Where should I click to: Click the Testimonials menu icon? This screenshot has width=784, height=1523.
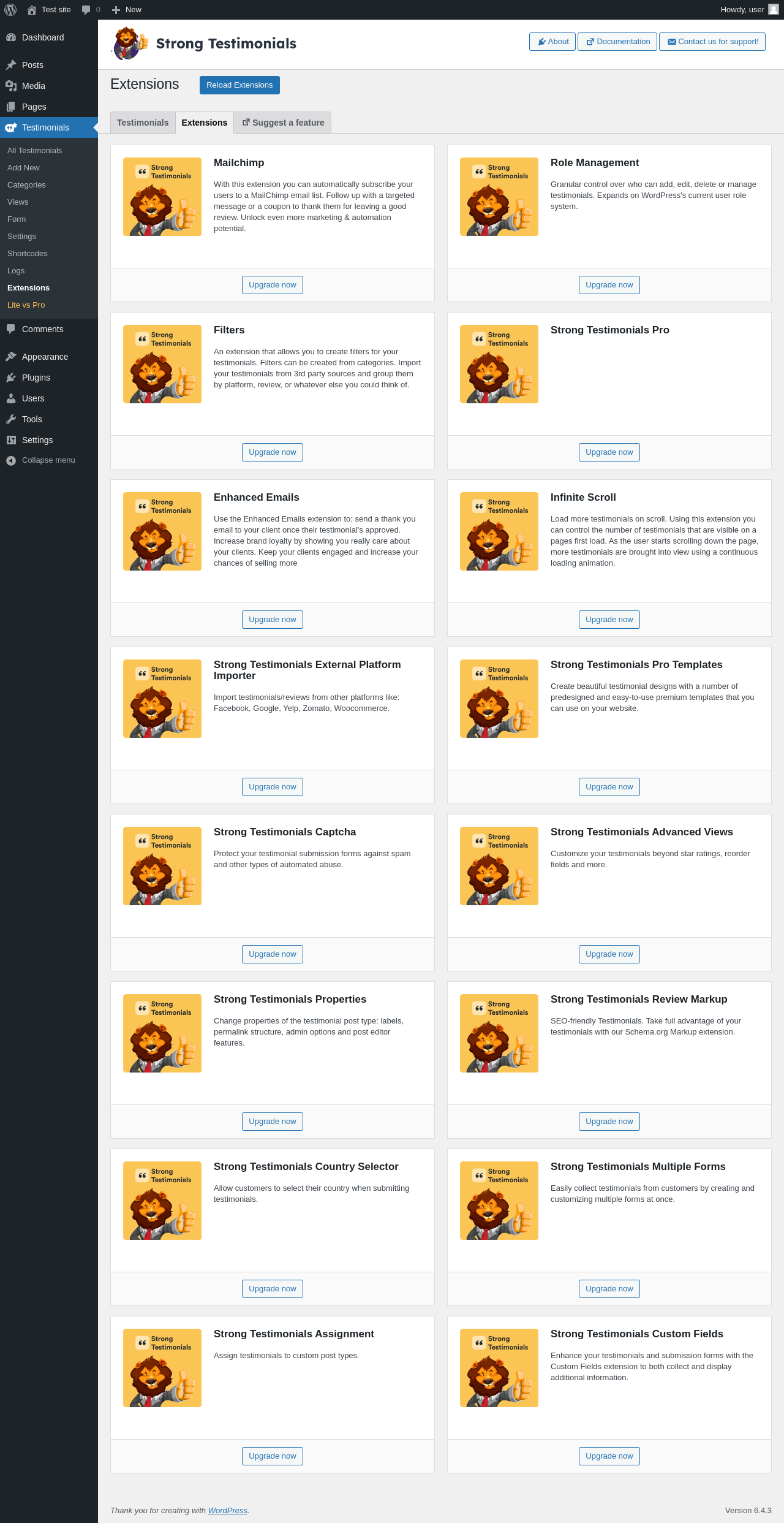pos(11,127)
